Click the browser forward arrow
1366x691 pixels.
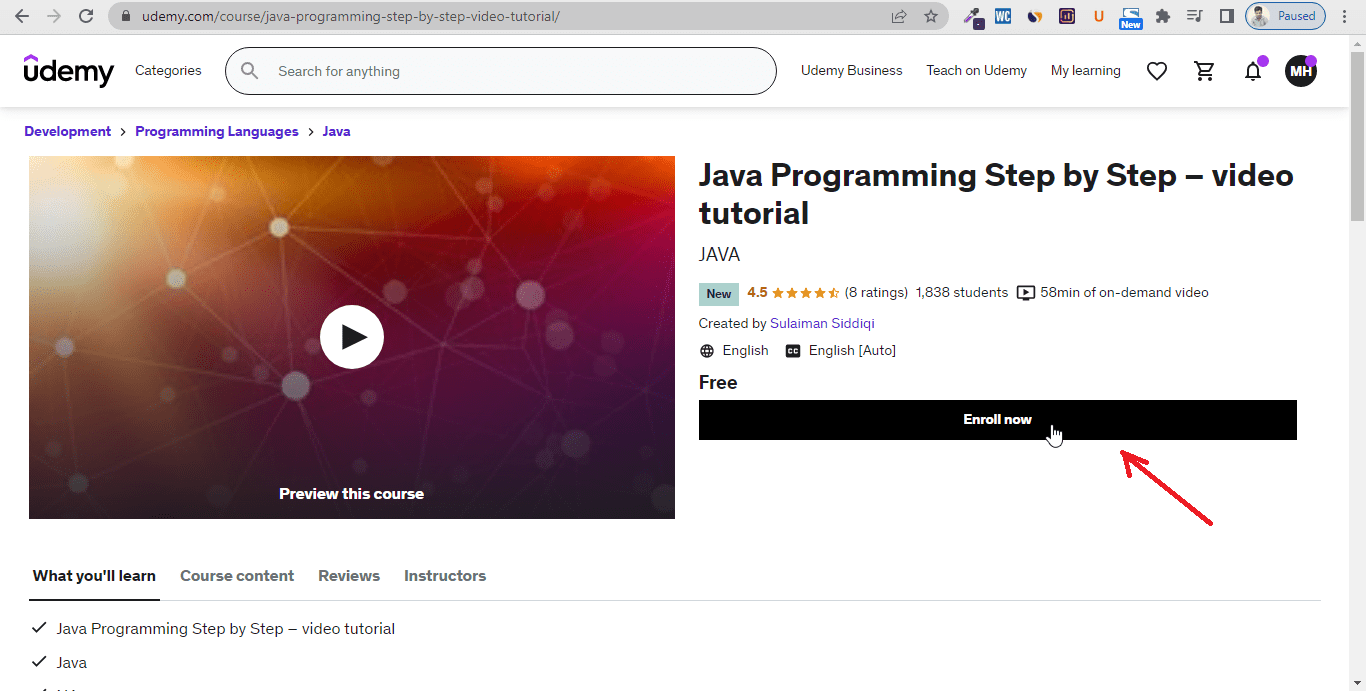(x=54, y=16)
